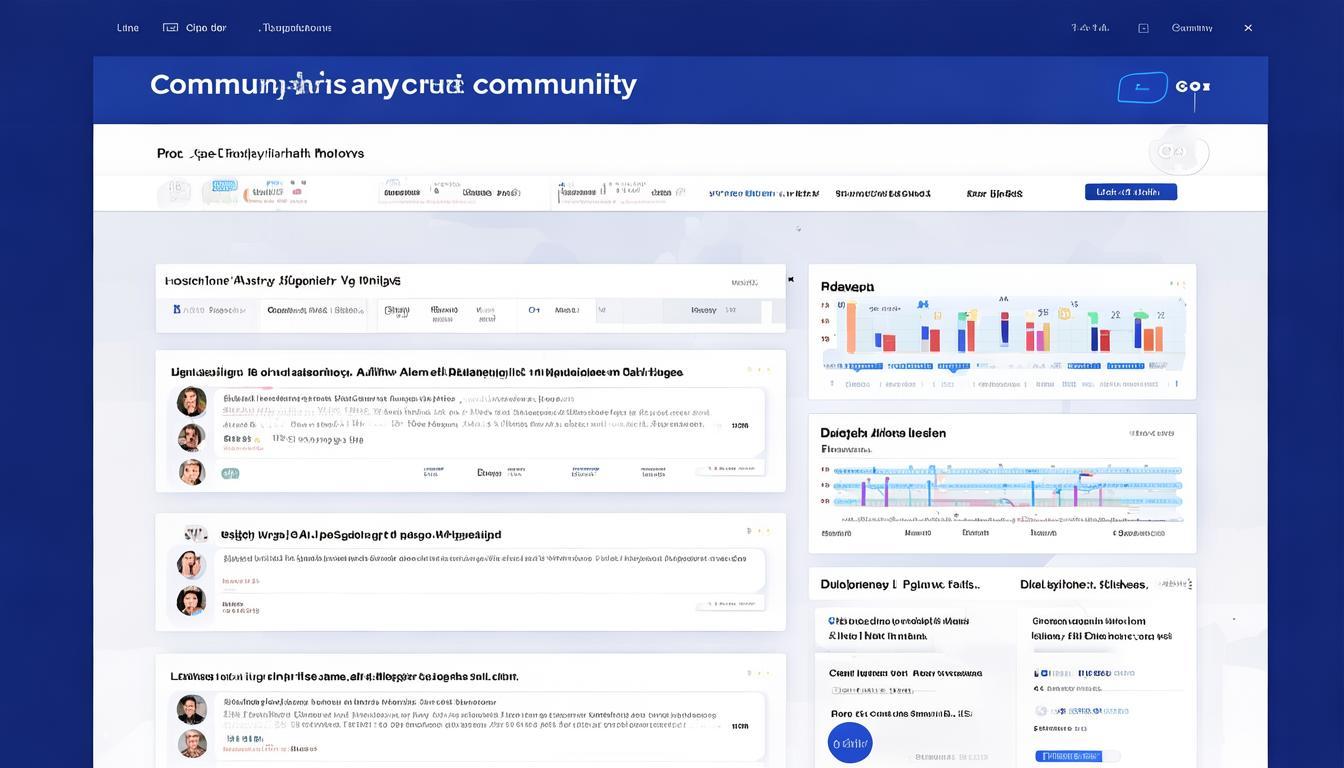
Task: Open the options dots on the bar chart card
Action: tap(1176, 285)
